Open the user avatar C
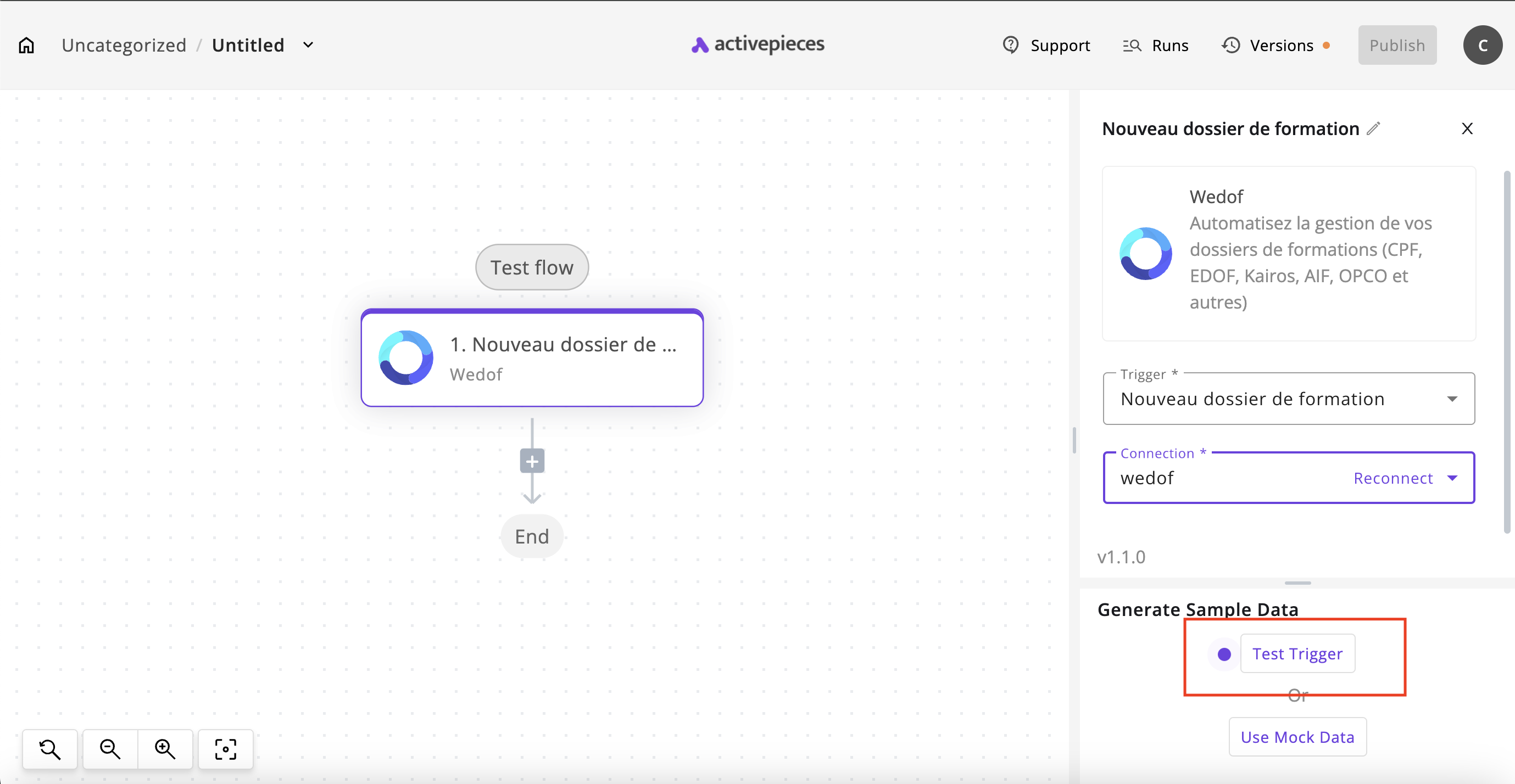Viewport: 1515px width, 784px height. [1482, 45]
